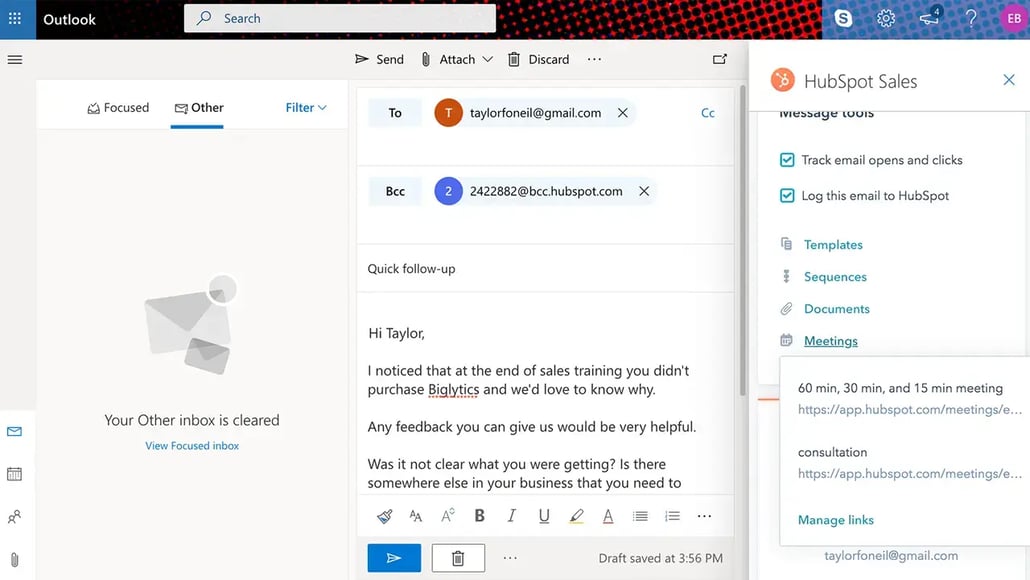Click the Meetings link
Viewport: 1030px width, 580px height.
coord(830,341)
